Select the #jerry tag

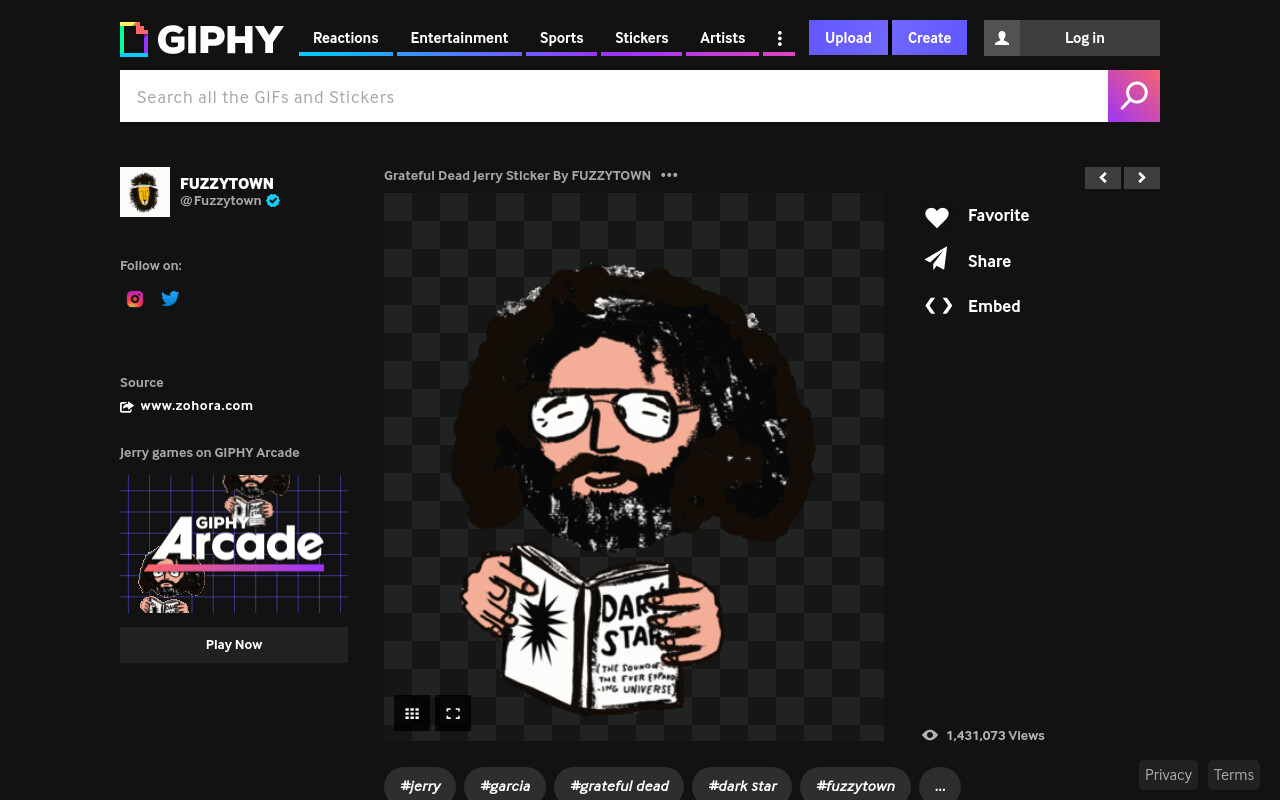(x=420, y=786)
